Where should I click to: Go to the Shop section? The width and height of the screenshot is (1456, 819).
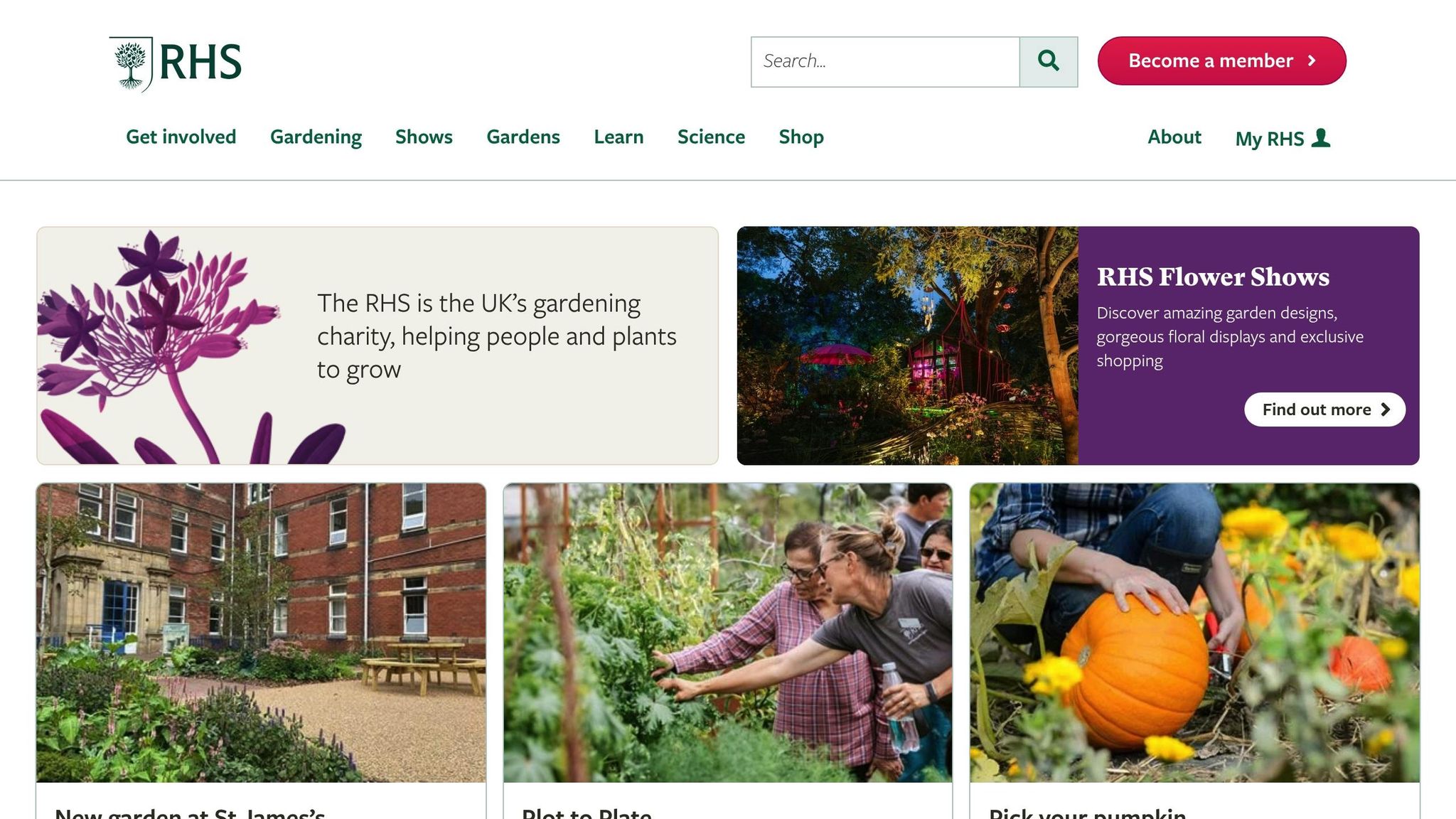click(x=801, y=136)
